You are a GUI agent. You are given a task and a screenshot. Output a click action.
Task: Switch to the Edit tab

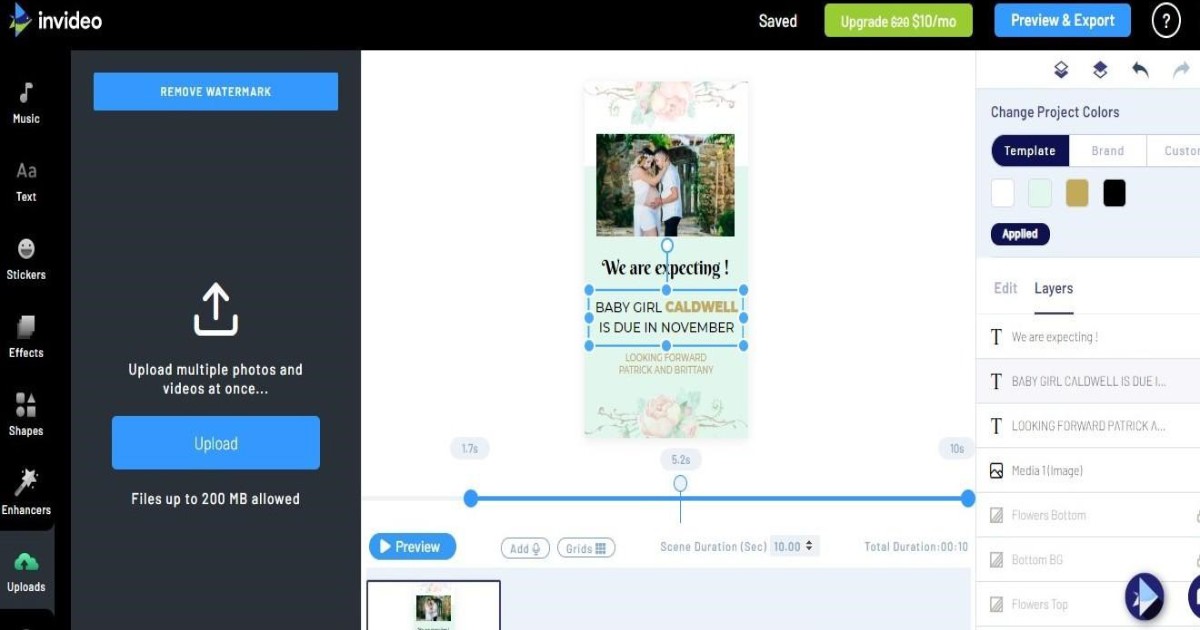click(1005, 288)
